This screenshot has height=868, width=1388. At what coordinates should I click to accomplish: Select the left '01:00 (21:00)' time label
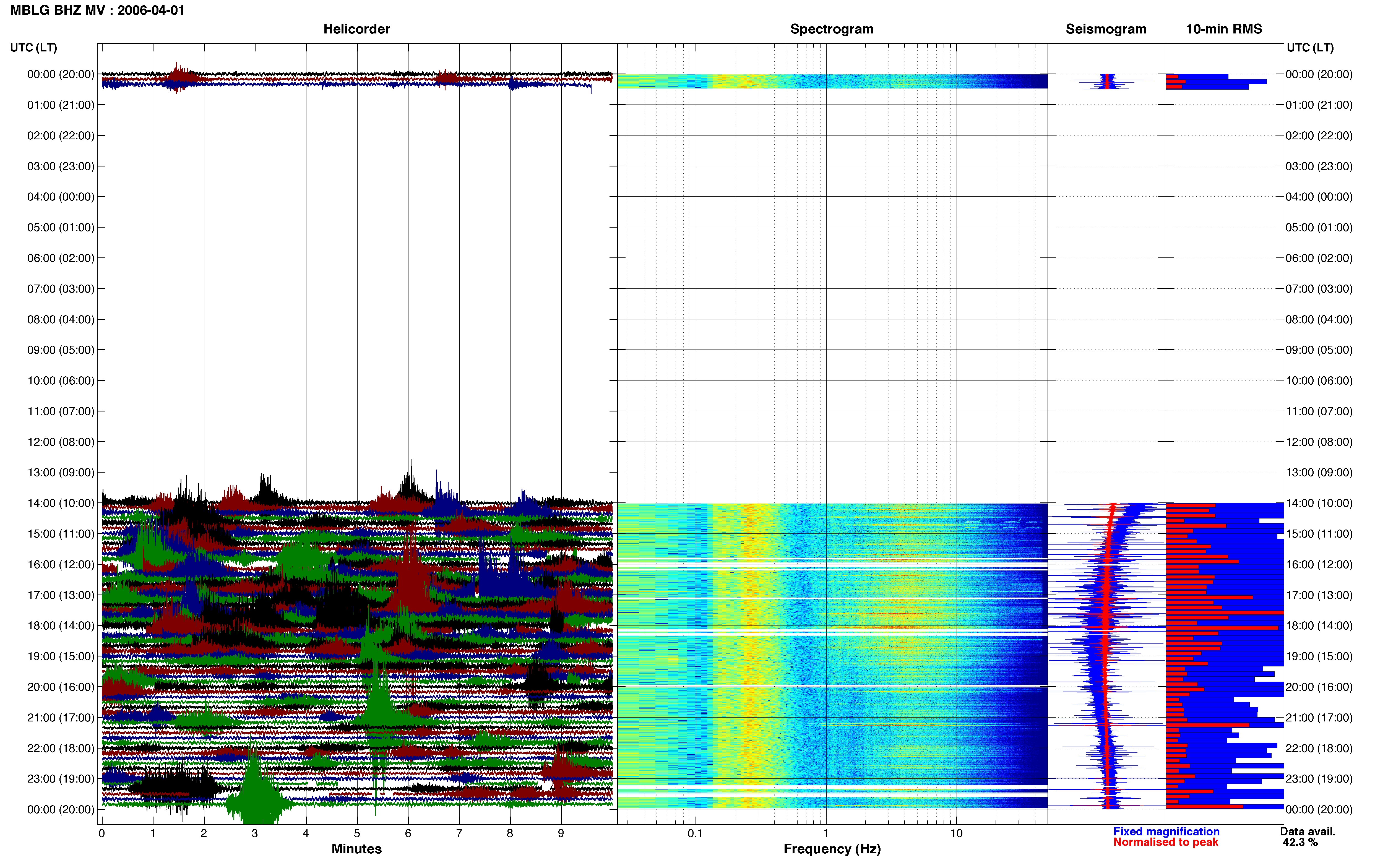point(61,105)
